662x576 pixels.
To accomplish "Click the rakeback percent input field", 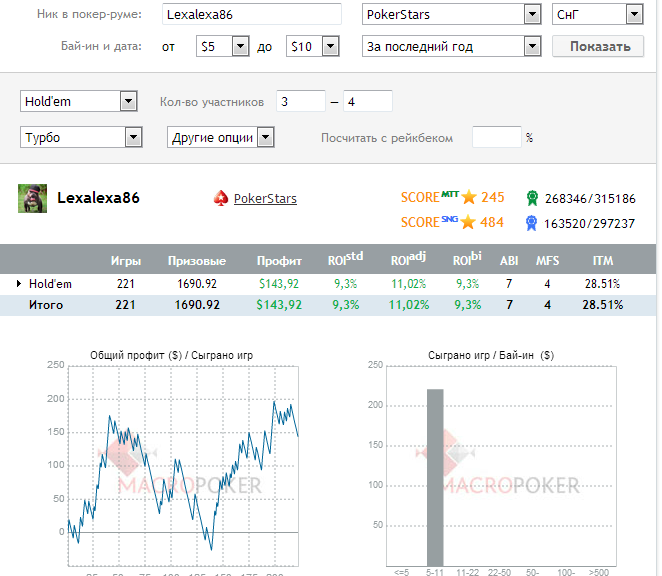I will pos(496,137).
